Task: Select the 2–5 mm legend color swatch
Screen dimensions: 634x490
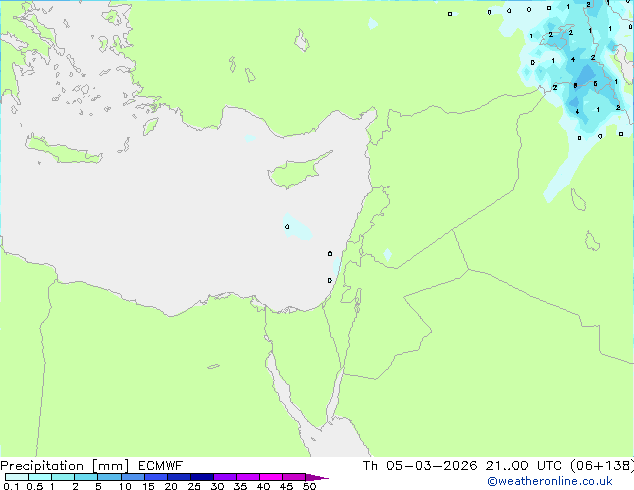Action: click(x=86, y=477)
